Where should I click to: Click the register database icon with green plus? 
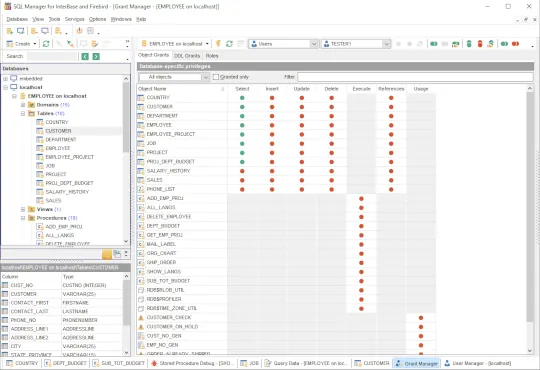10,31
